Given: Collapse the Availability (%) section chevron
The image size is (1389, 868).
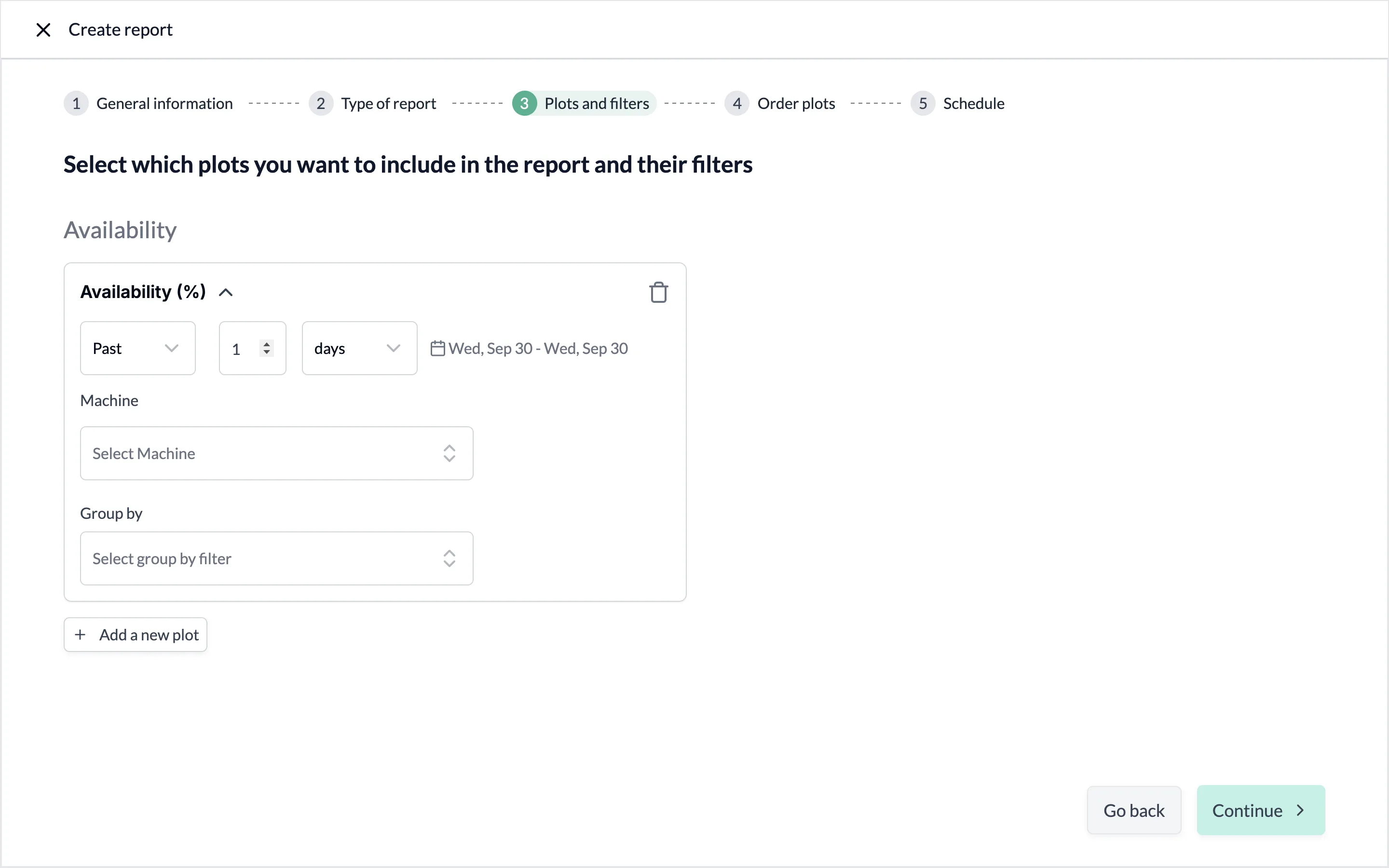Looking at the screenshot, I should (x=226, y=293).
